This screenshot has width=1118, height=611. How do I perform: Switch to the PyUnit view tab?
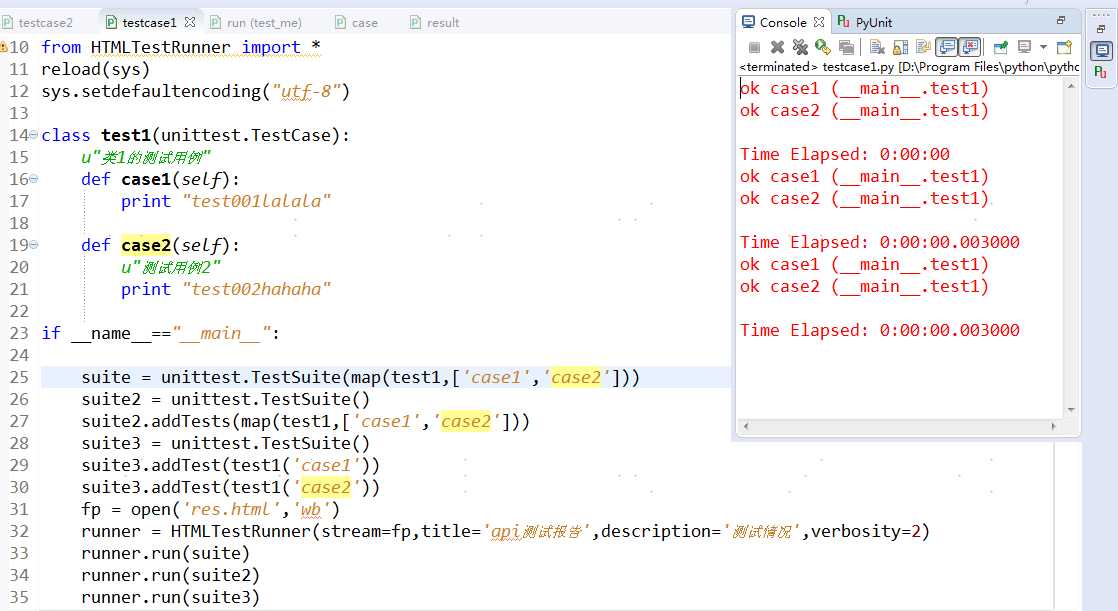tap(865, 22)
